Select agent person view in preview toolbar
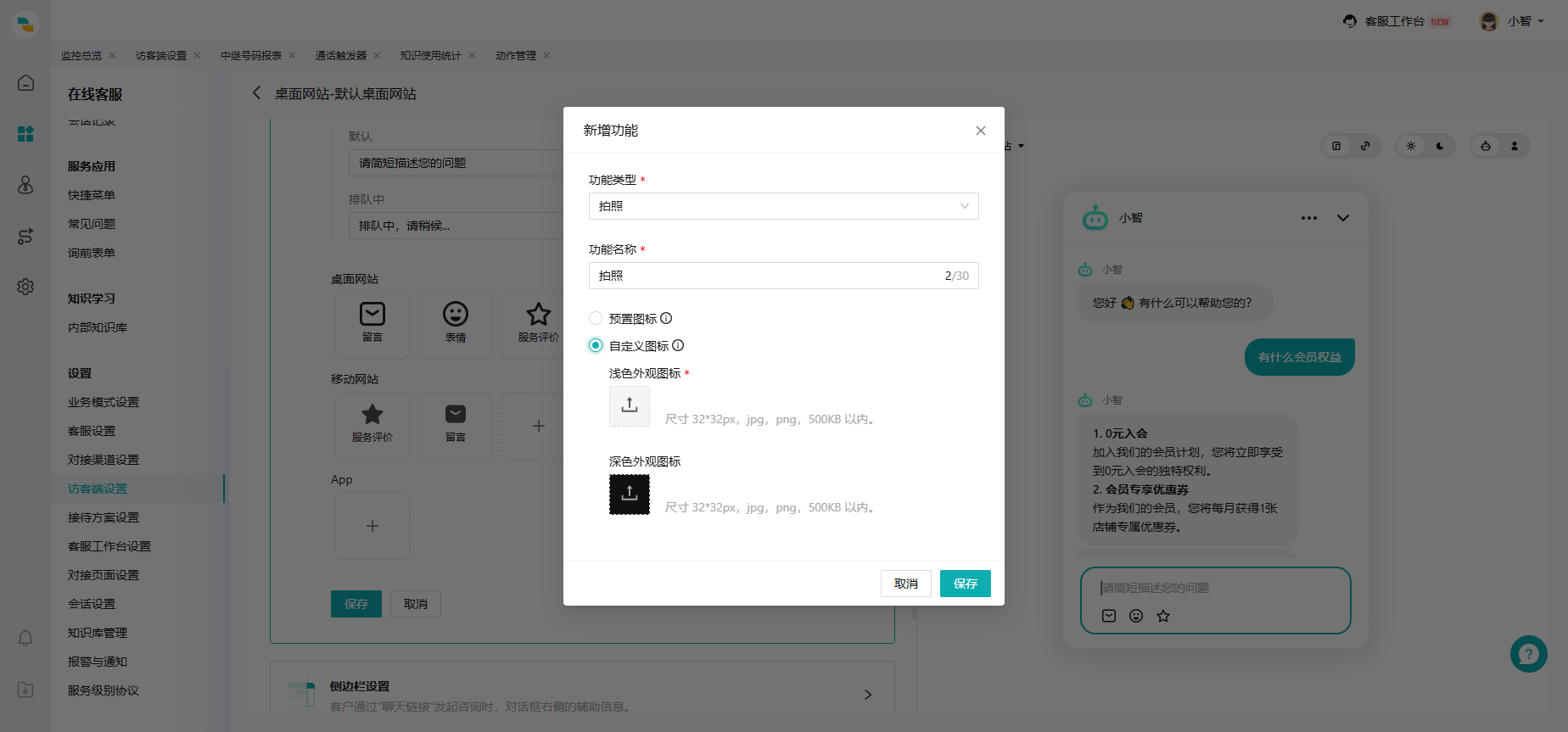Viewport: 1568px width, 732px height. point(1515,146)
